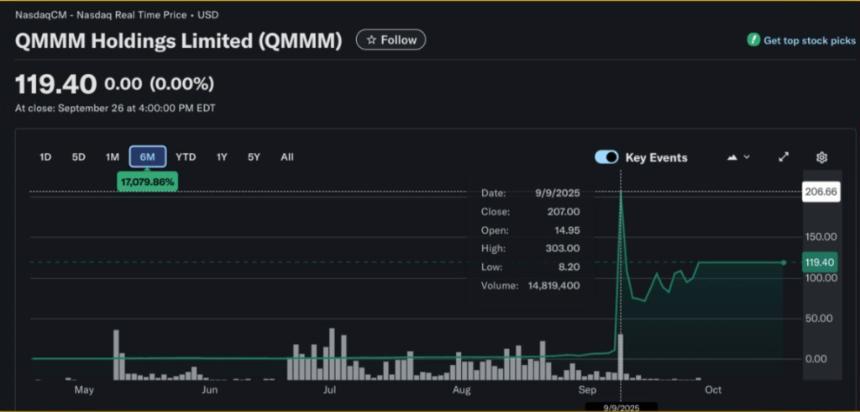Click the 150.00 axis label
The width and height of the screenshot is (860, 412).
[821, 237]
